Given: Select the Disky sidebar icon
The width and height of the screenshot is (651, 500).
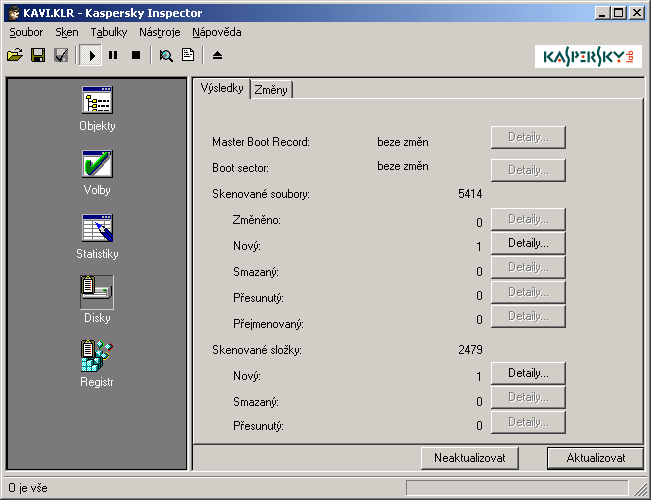Looking at the screenshot, I should pyautogui.click(x=97, y=292).
